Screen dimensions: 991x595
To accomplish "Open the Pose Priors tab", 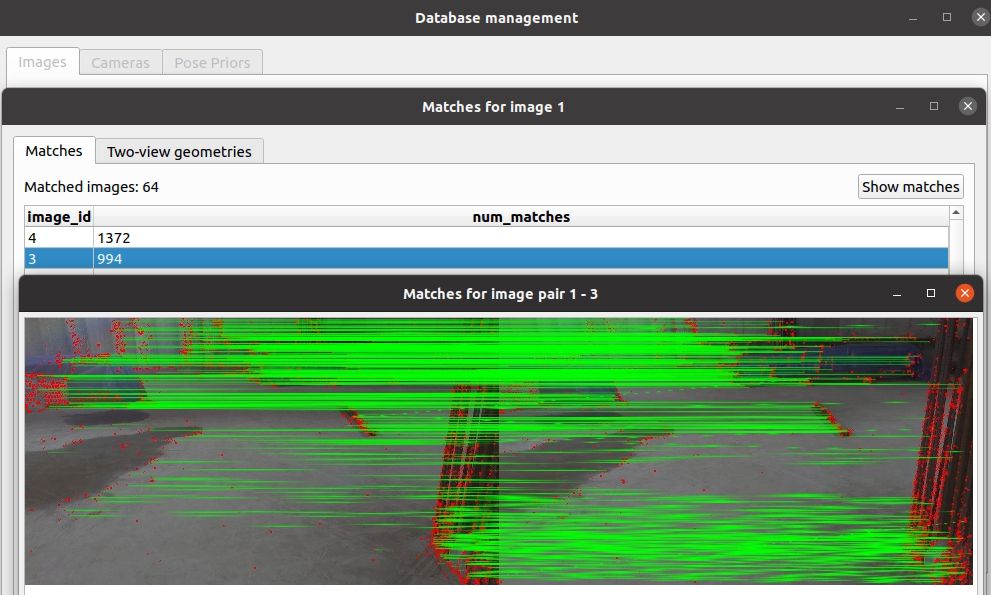I will (x=212, y=62).
